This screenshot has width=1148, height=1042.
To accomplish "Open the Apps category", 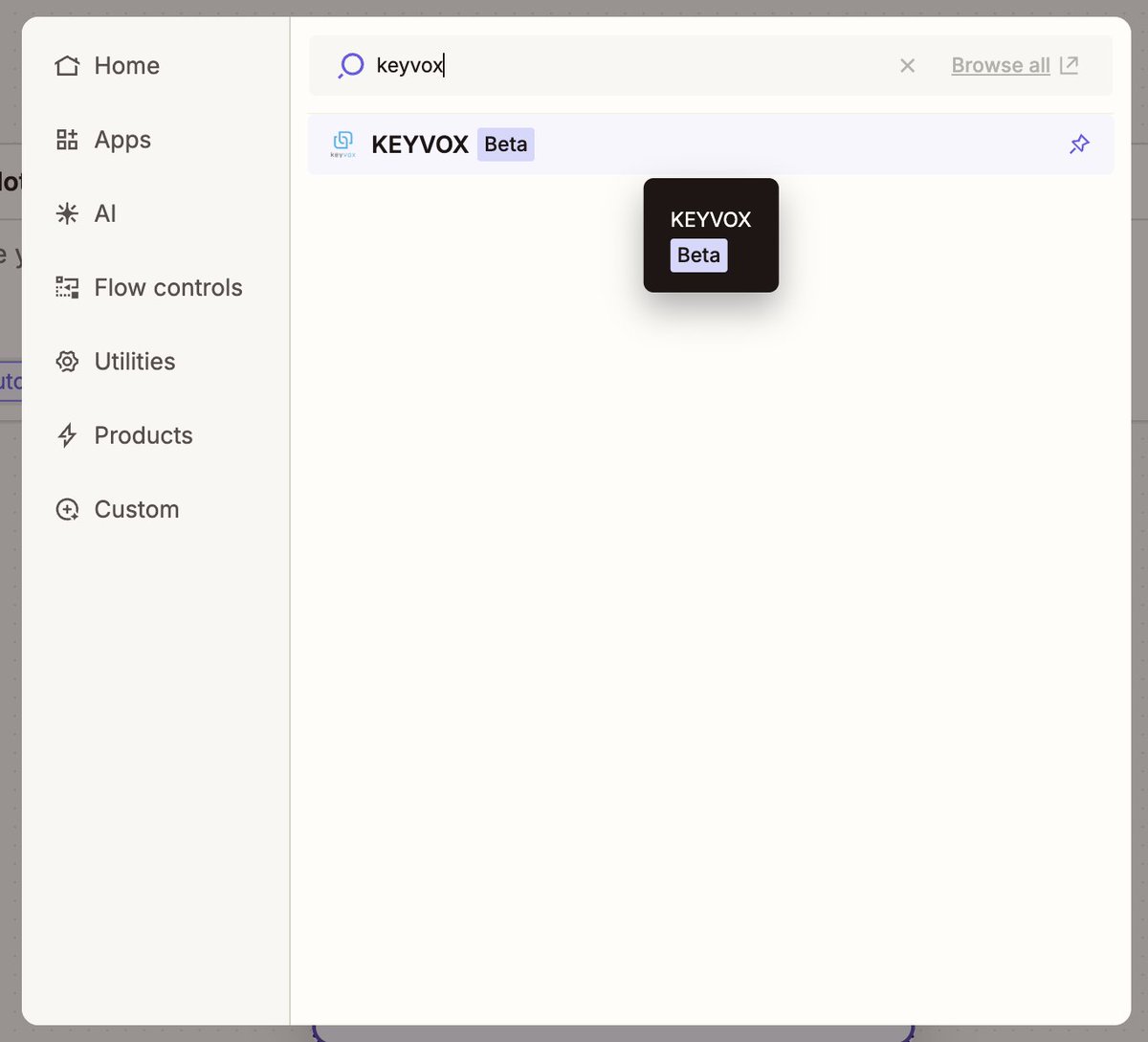I will click(103, 140).
